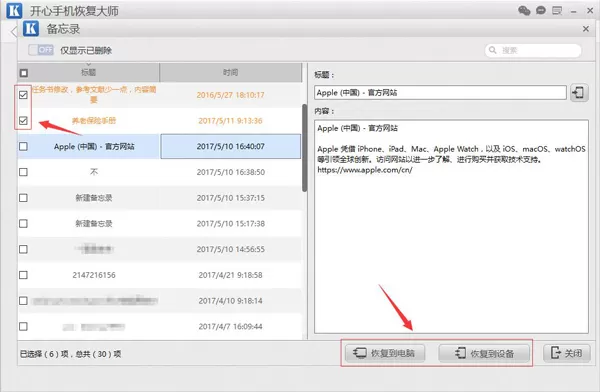The width and height of the screenshot is (600, 392).
Task: Click the 2017/4/21 9:18:58 time cell
Action: [230, 275]
